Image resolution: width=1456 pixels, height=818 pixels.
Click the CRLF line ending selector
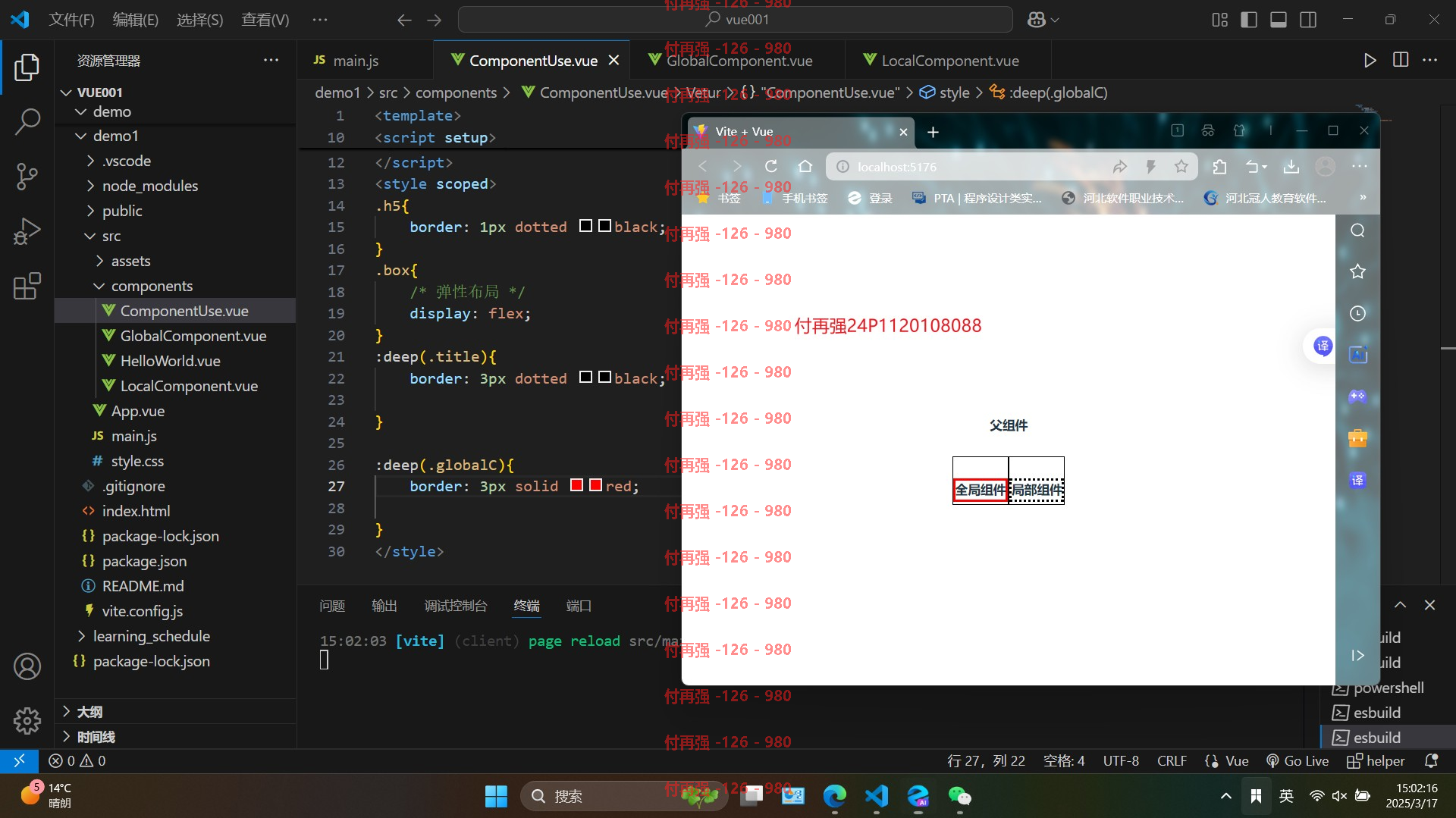[1172, 760]
